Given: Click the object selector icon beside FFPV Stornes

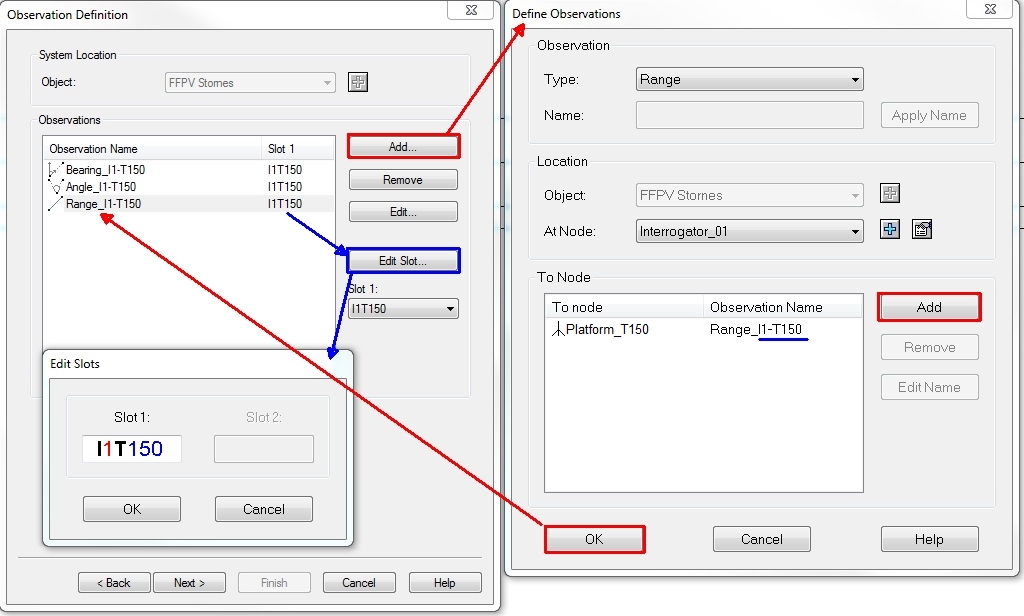Looking at the screenshot, I should click(357, 82).
